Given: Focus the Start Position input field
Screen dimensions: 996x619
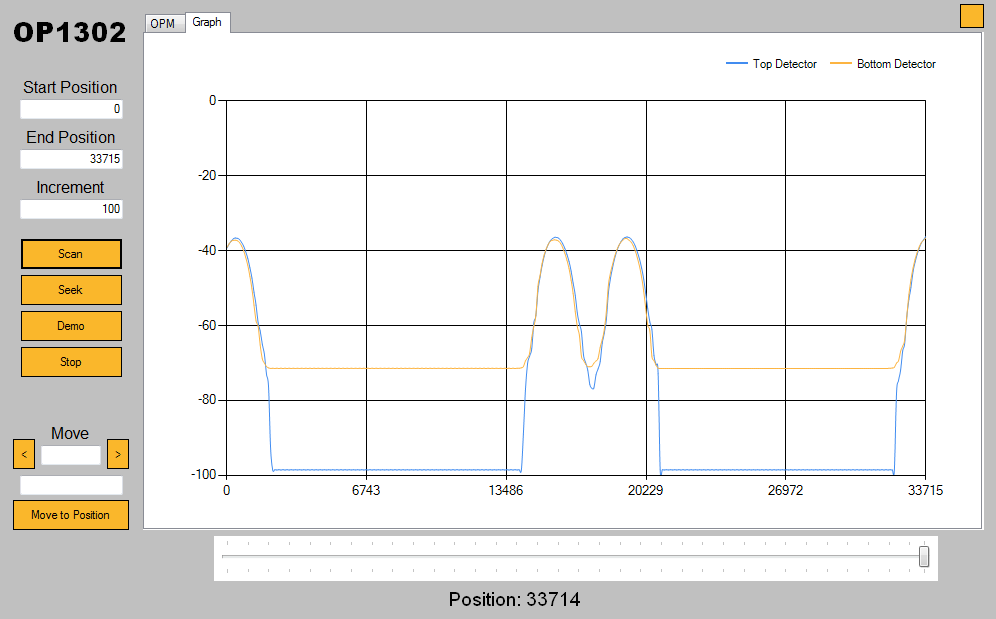Looking at the screenshot, I should pyautogui.click(x=71, y=109).
